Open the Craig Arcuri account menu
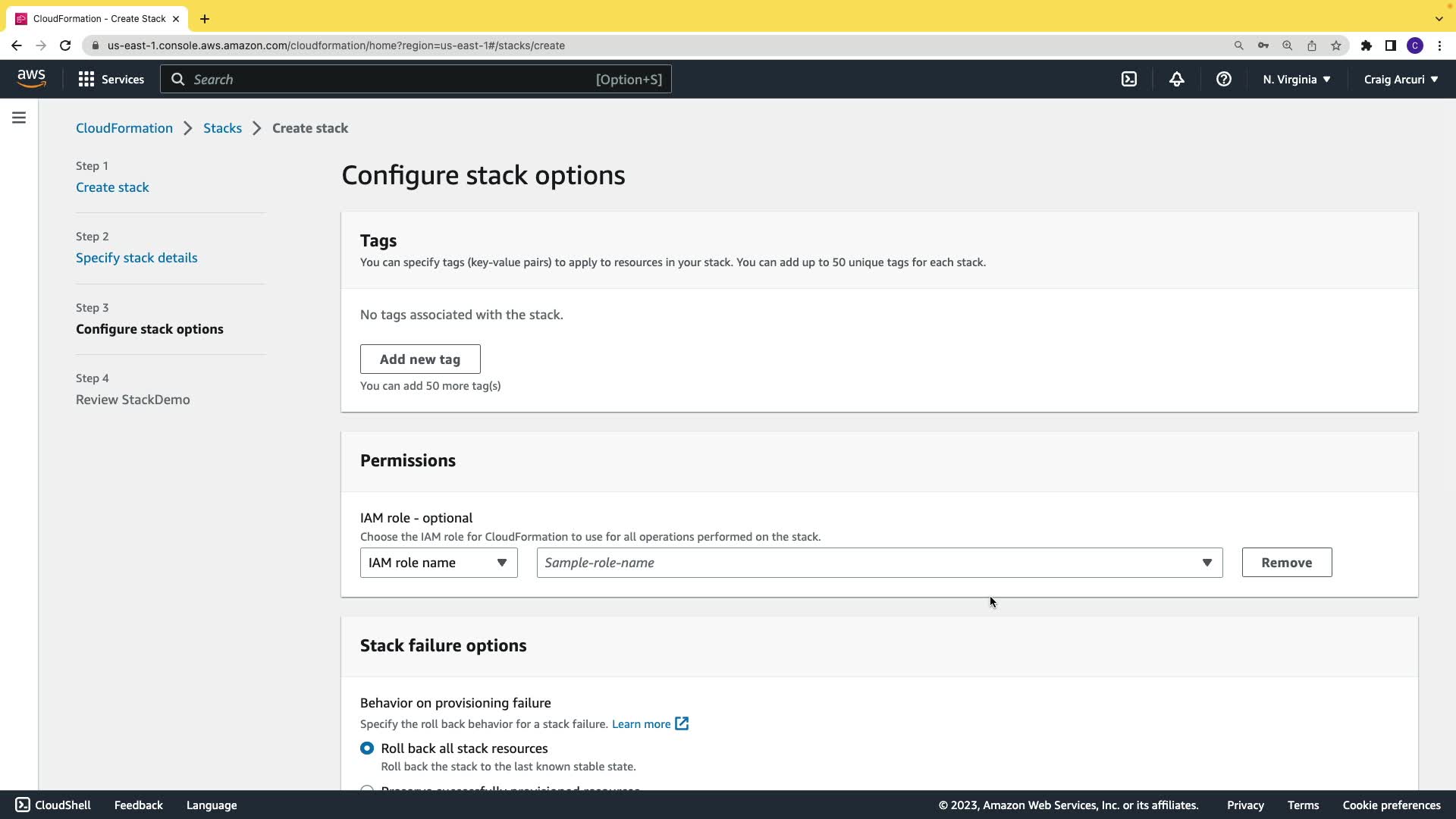 (x=1400, y=79)
